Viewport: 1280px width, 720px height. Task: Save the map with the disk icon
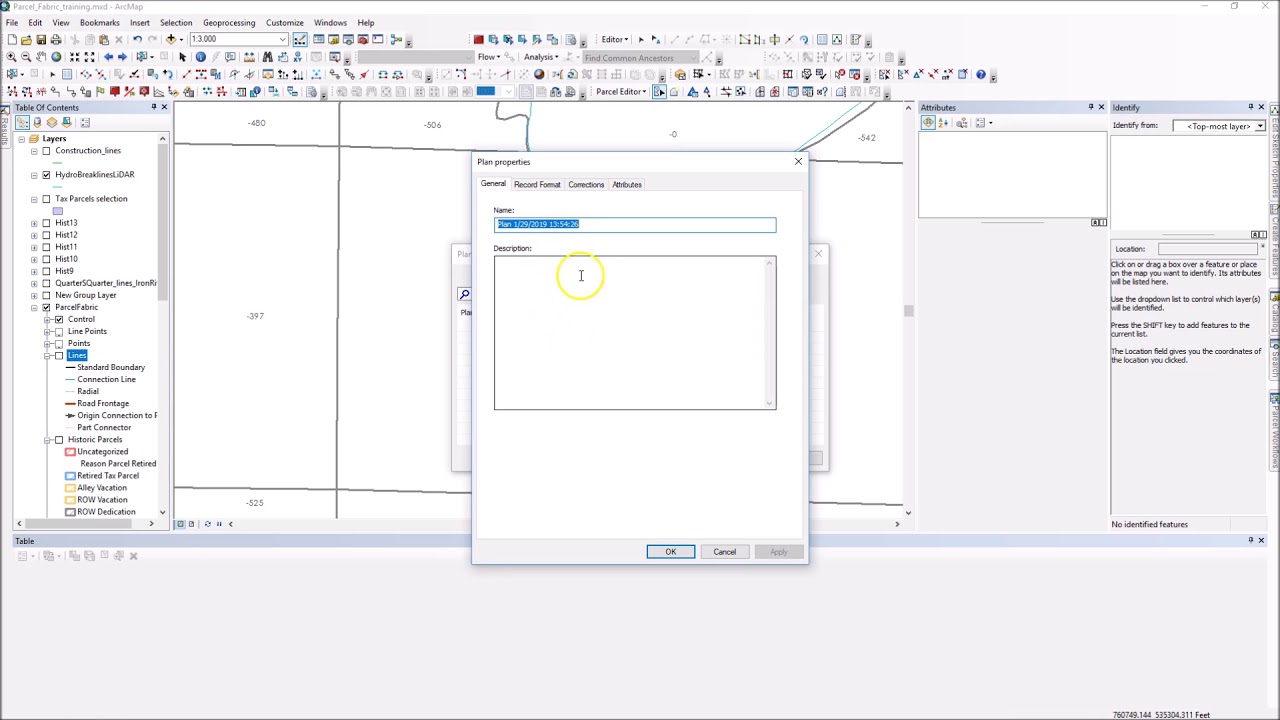click(41, 39)
